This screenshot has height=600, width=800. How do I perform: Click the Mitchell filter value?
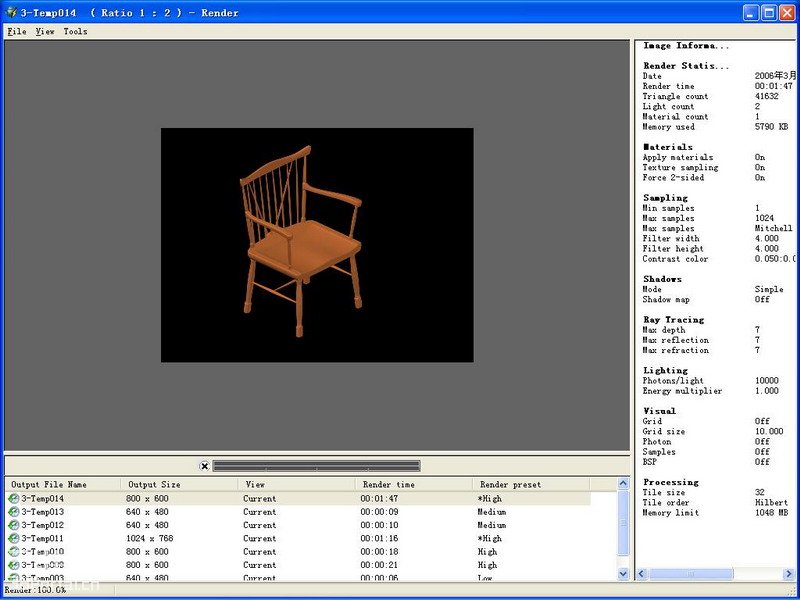[x=773, y=228]
